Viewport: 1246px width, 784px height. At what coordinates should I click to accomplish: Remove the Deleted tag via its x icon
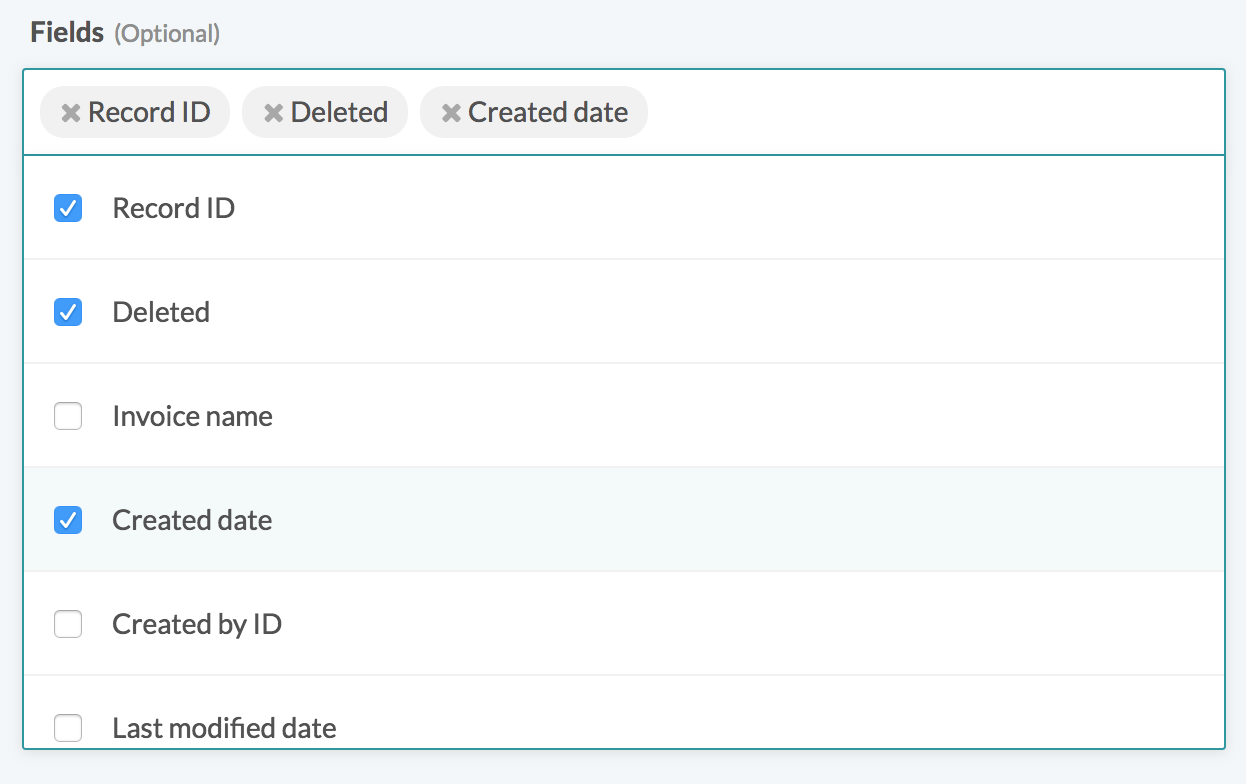click(273, 113)
